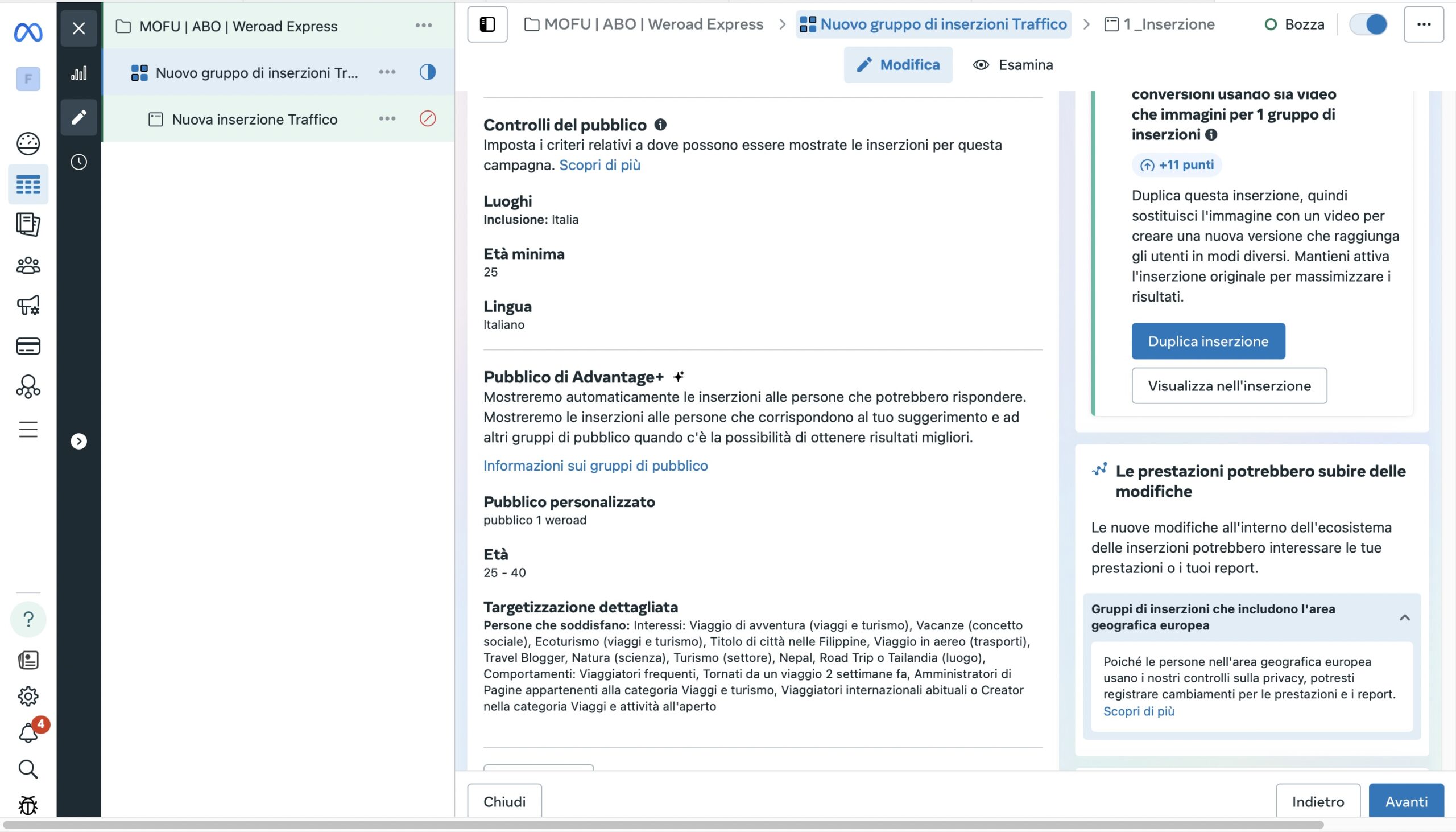
Task: Close the editing panel with X
Action: point(79,28)
